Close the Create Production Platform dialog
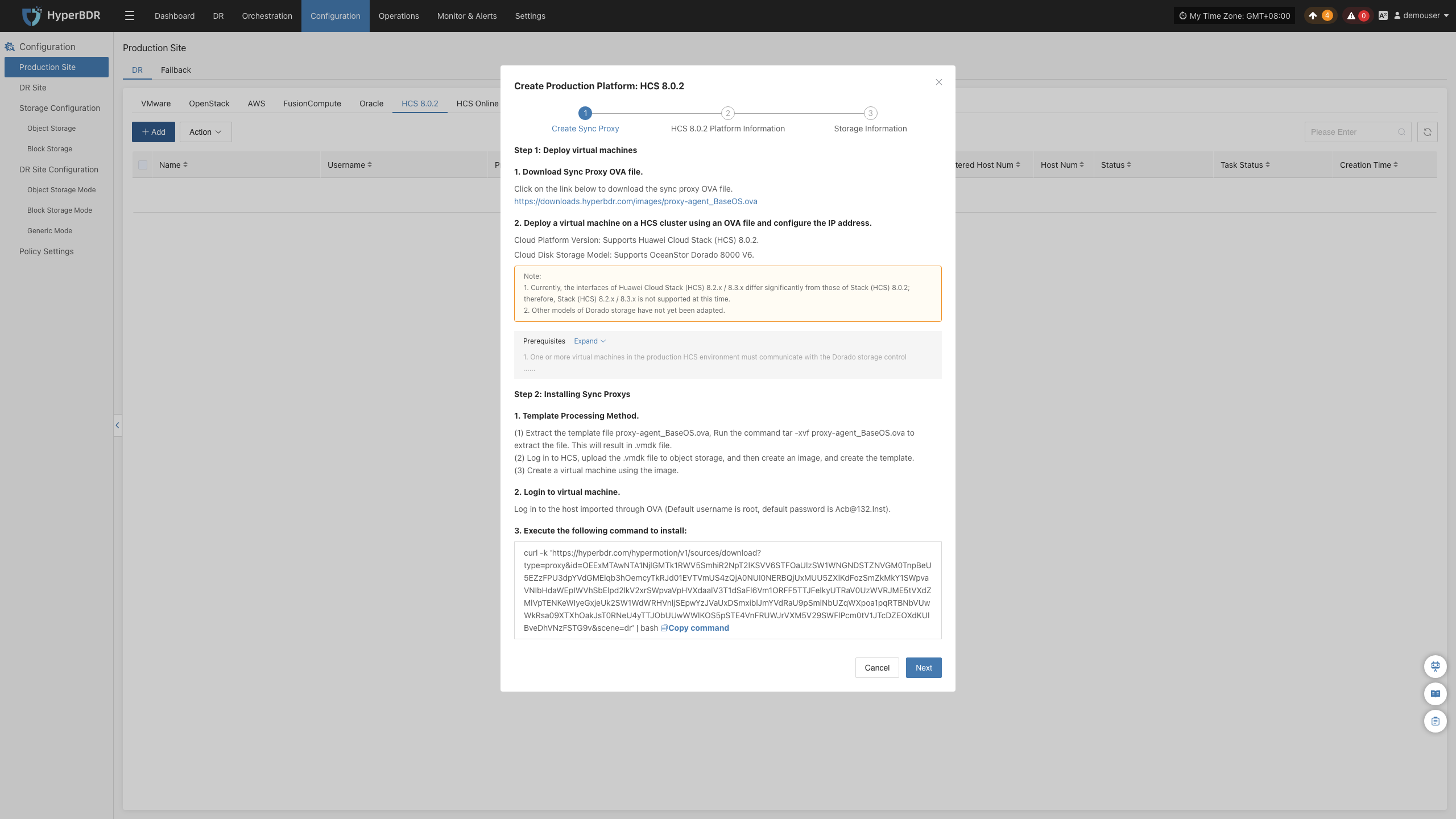This screenshot has width=1456, height=819. [939, 82]
